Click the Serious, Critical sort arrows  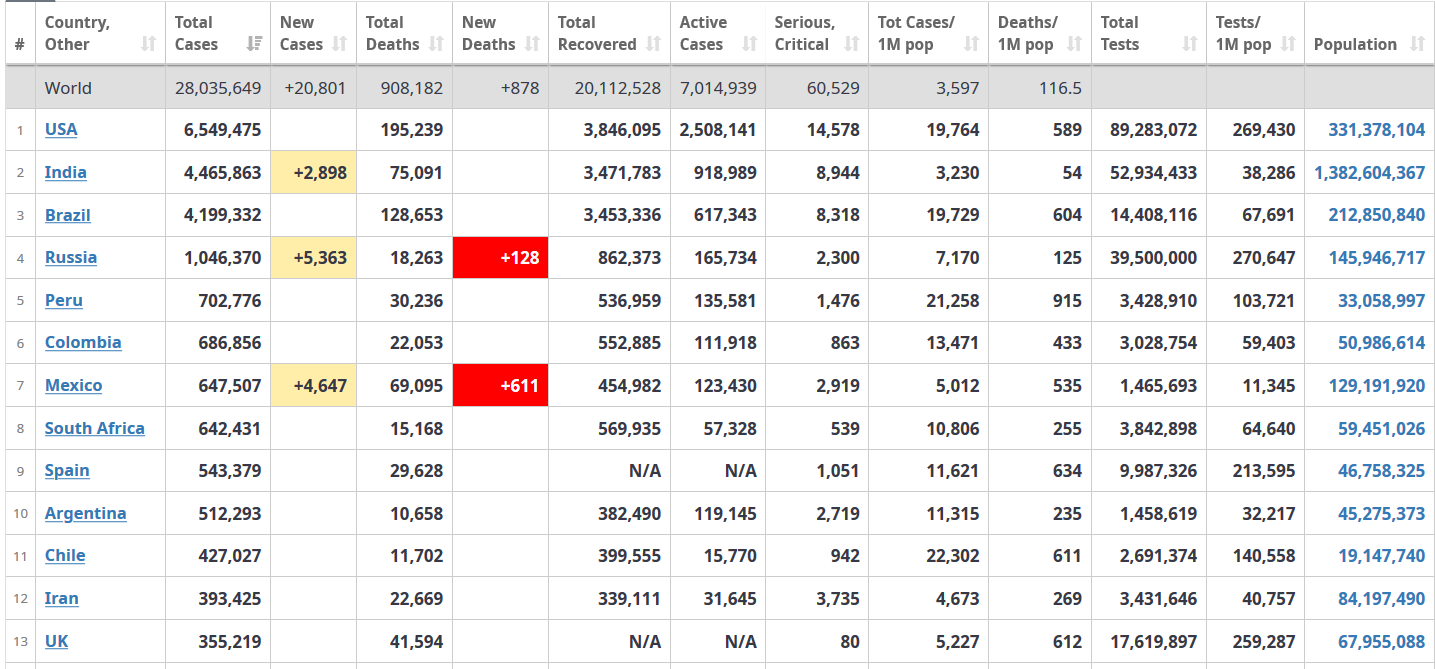[852, 44]
